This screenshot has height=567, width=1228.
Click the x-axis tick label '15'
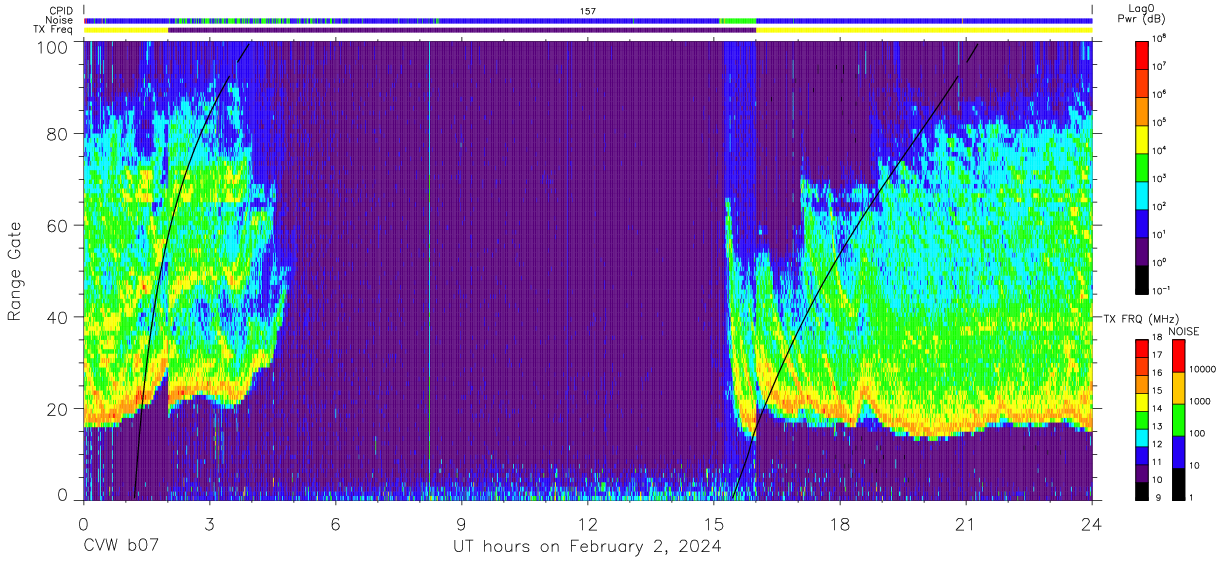point(714,524)
